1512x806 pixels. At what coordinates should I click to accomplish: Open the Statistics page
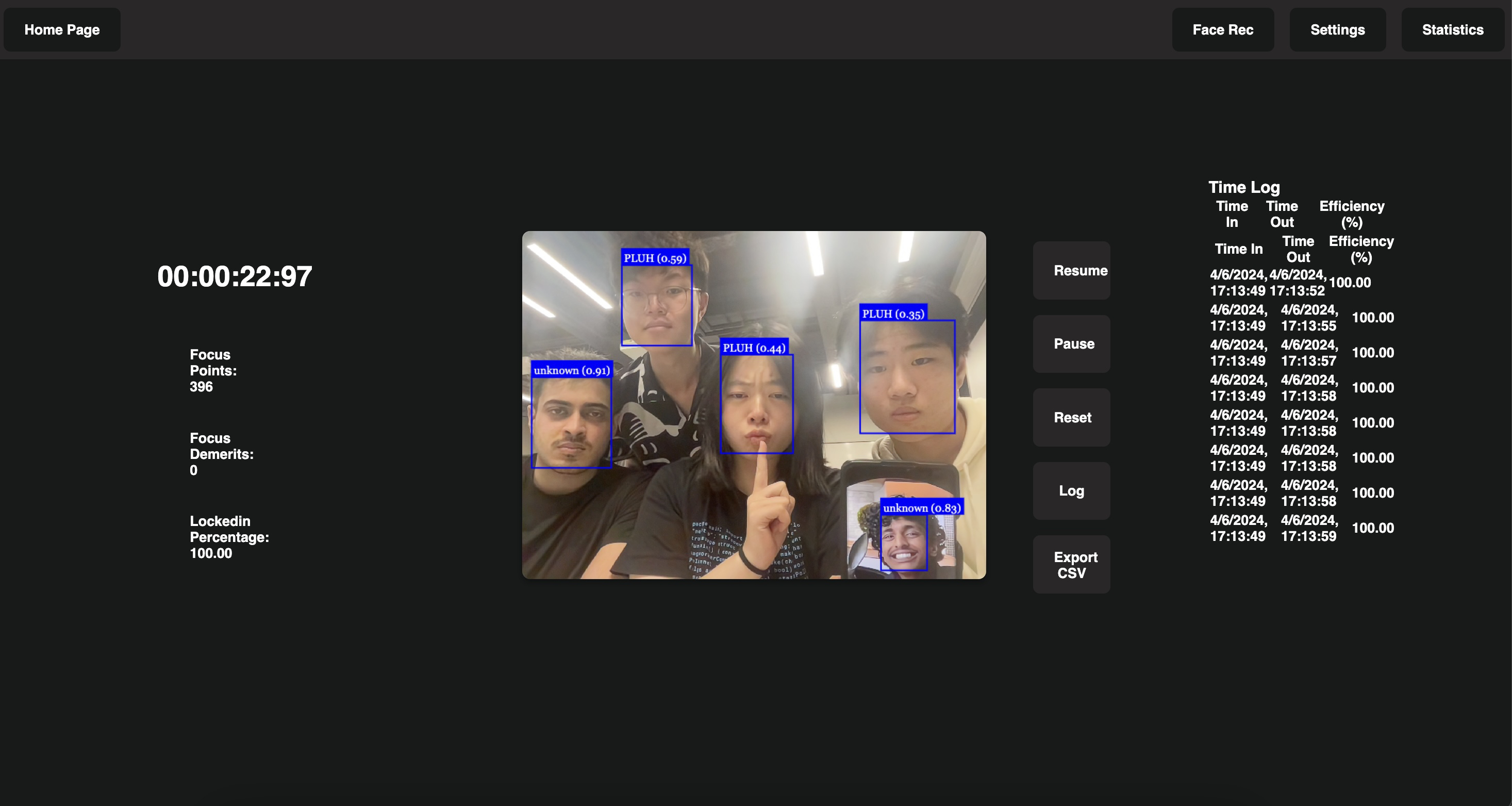click(x=1452, y=30)
